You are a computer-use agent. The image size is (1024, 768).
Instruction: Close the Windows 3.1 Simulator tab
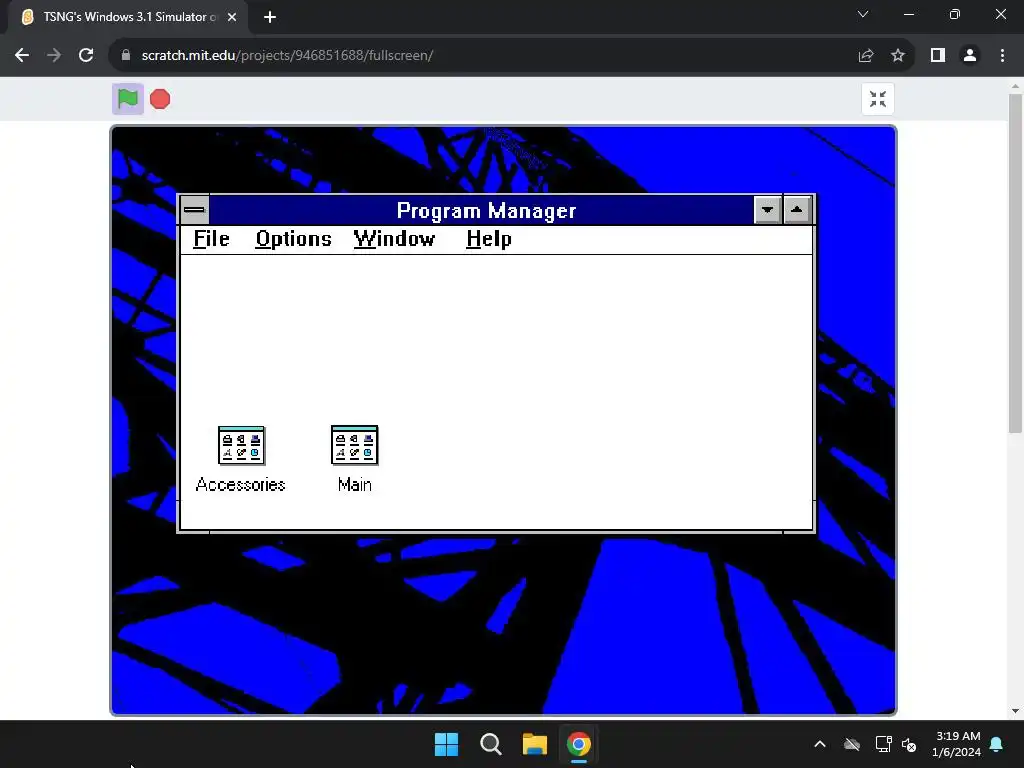[x=232, y=17]
